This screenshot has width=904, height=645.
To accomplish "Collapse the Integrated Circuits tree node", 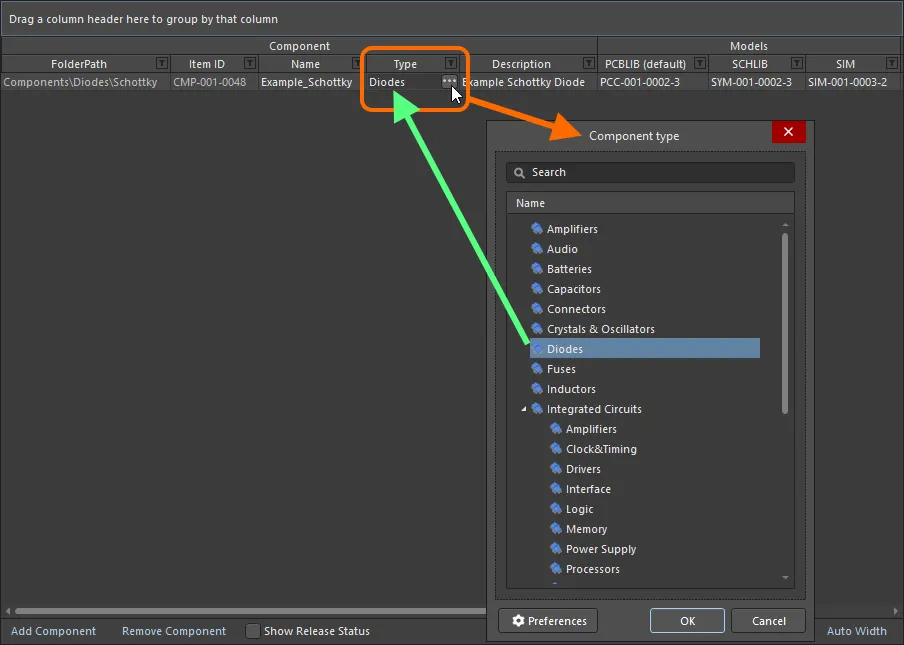I will coord(523,409).
